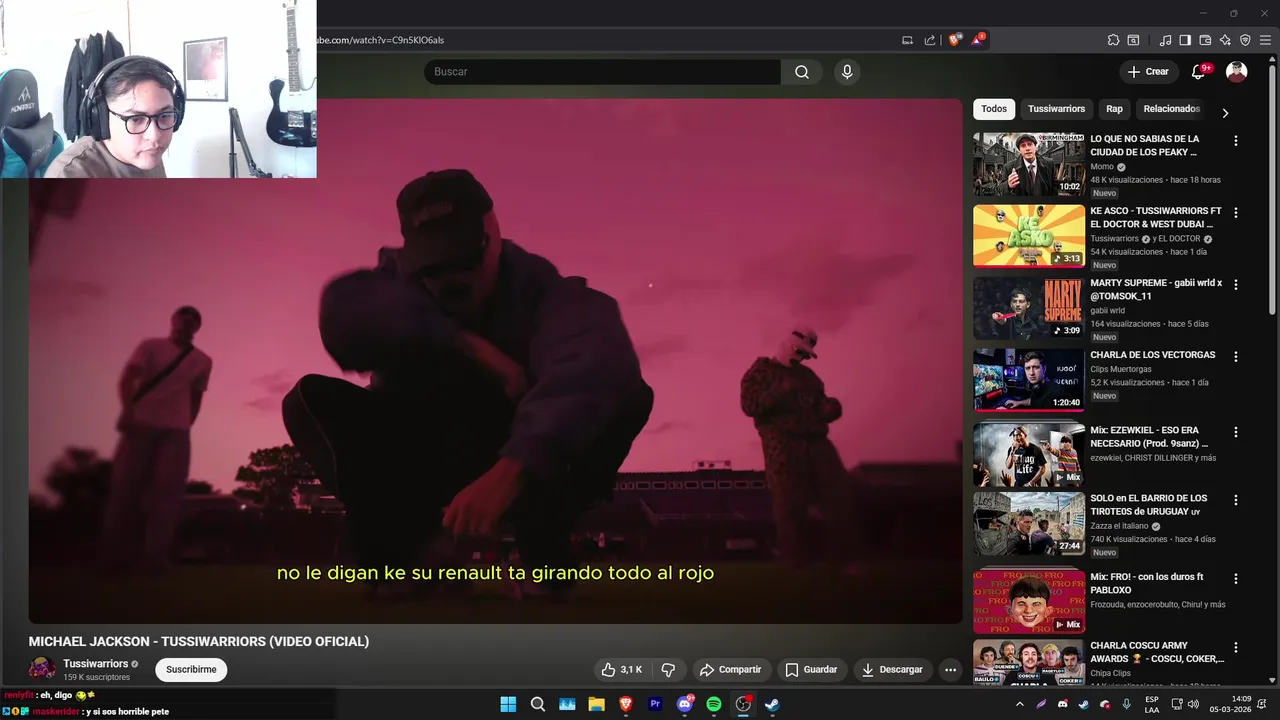Open options for SOLO en EL BARRIO video
The height and width of the screenshot is (720, 1280).
tap(1236, 500)
